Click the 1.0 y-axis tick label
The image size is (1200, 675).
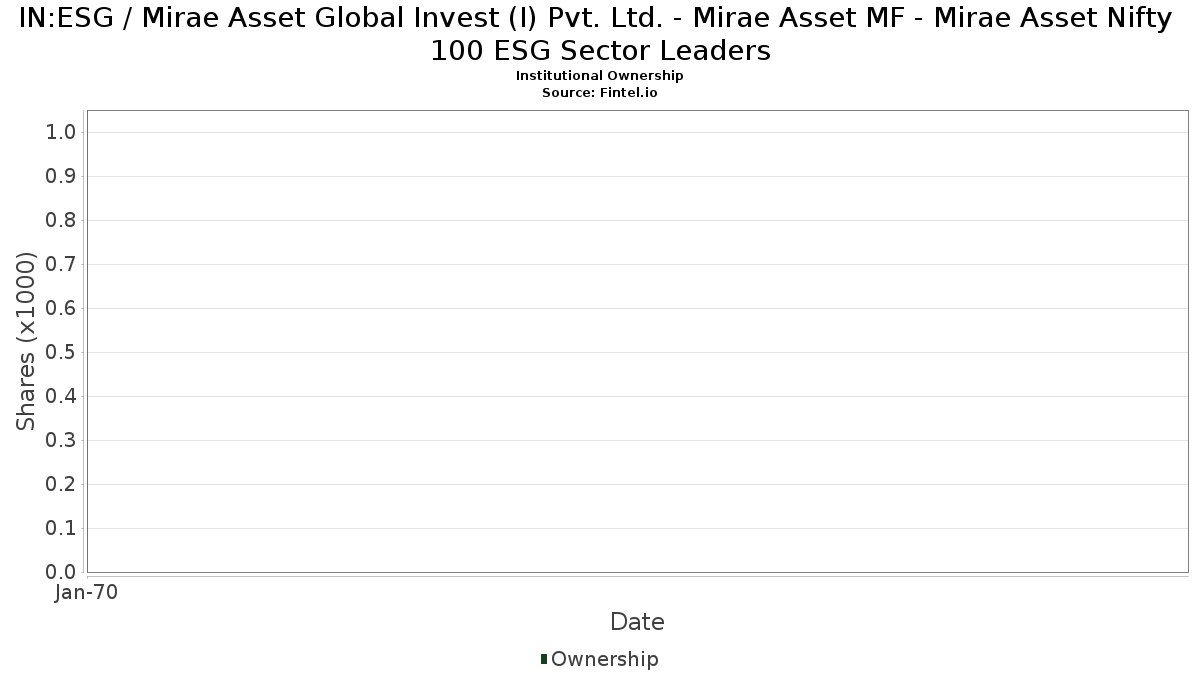click(x=61, y=132)
